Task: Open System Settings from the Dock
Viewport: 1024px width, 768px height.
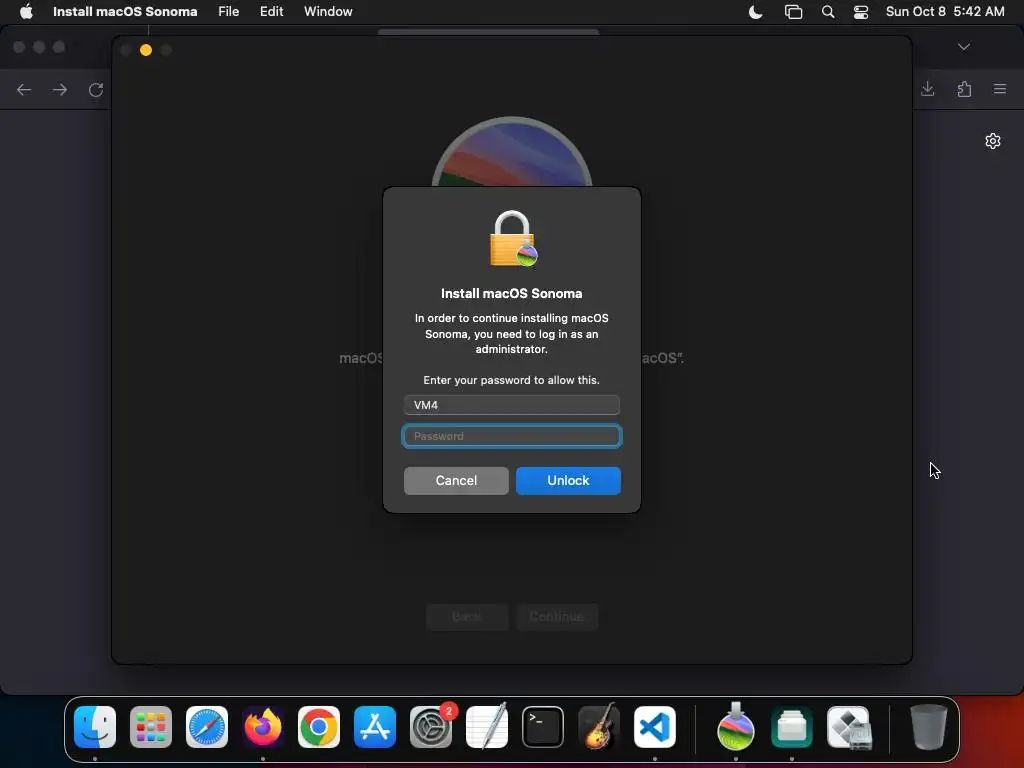Action: (431, 727)
